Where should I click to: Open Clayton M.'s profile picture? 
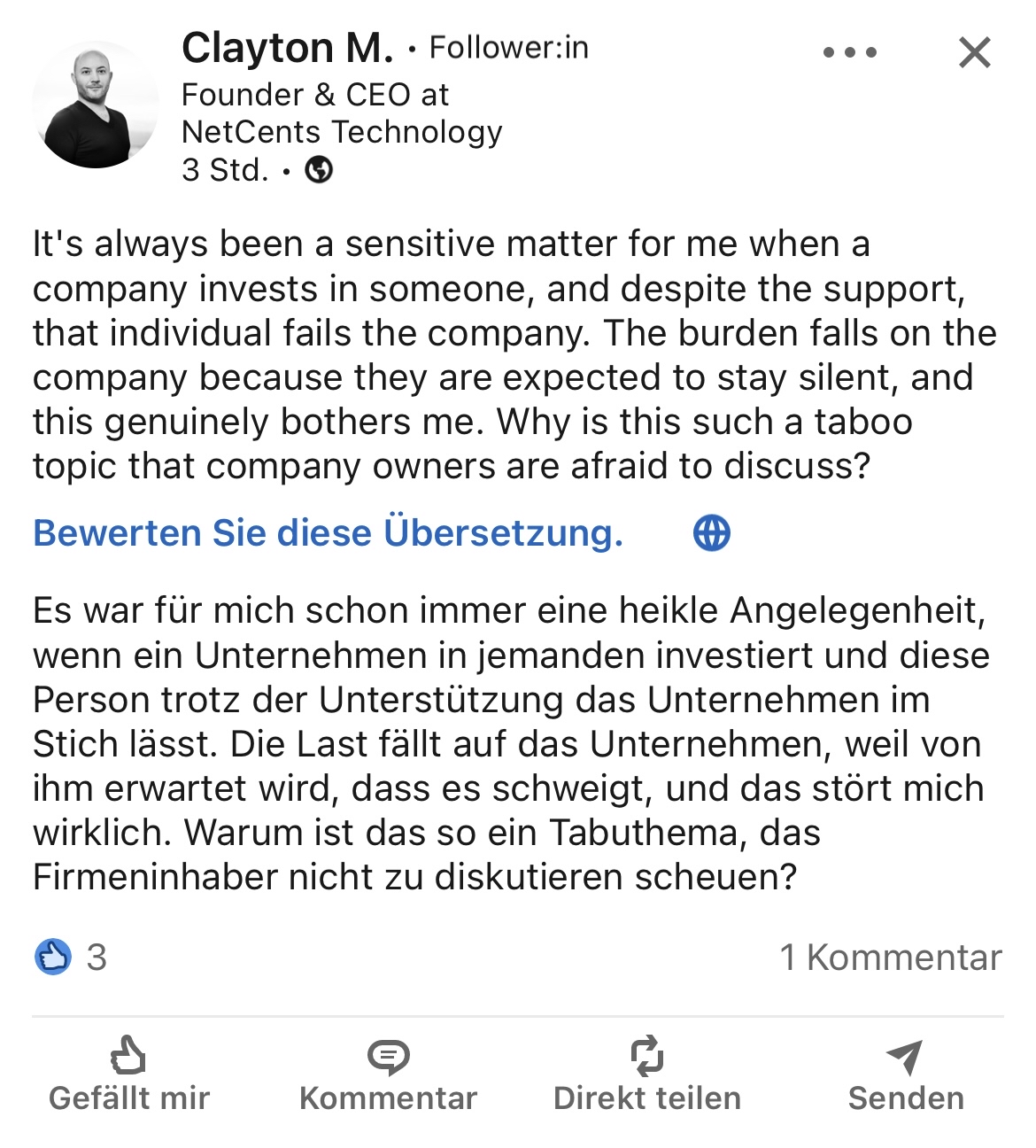point(95,105)
